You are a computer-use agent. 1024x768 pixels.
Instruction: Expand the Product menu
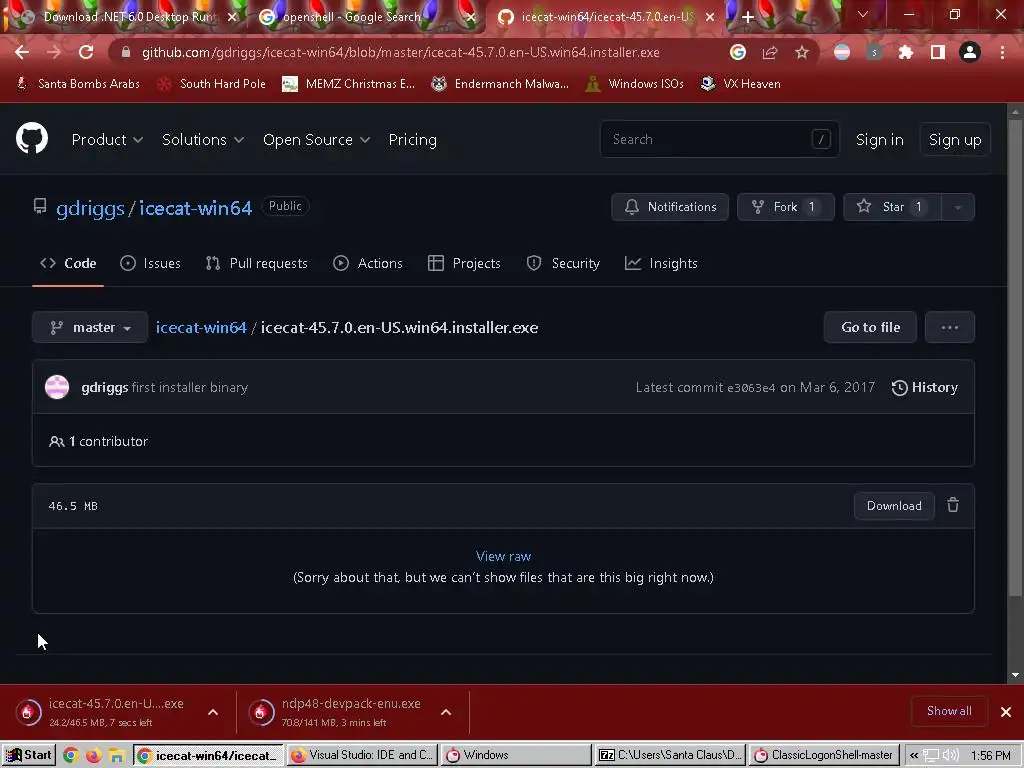tap(107, 140)
